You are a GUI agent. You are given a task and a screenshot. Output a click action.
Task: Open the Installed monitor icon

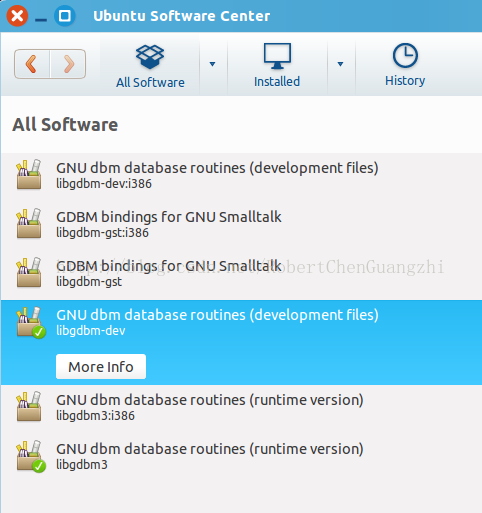pyautogui.click(x=277, y=56)
